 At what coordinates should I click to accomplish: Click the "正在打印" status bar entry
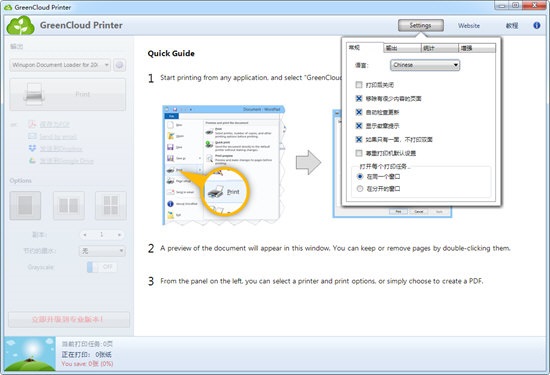[86, 354]
